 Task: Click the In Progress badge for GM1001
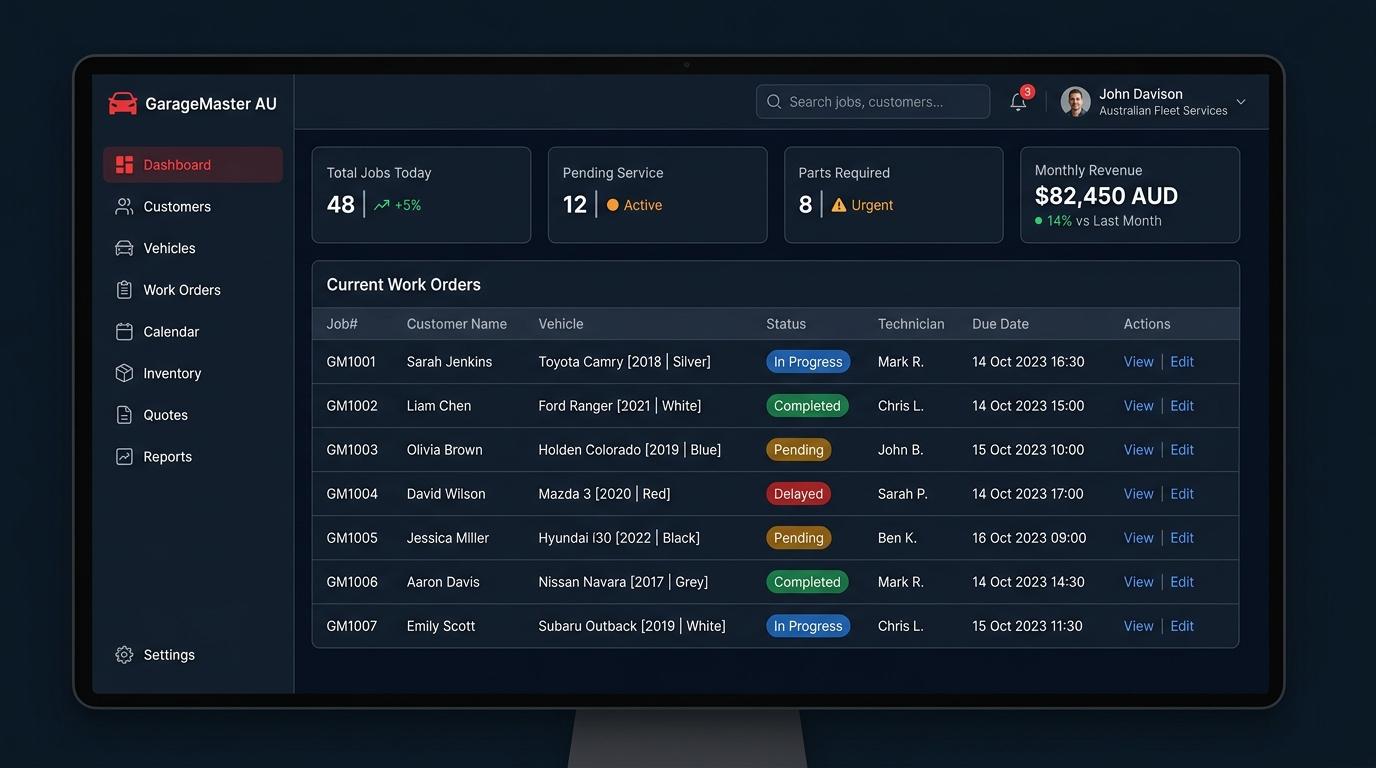coord(808,362)
